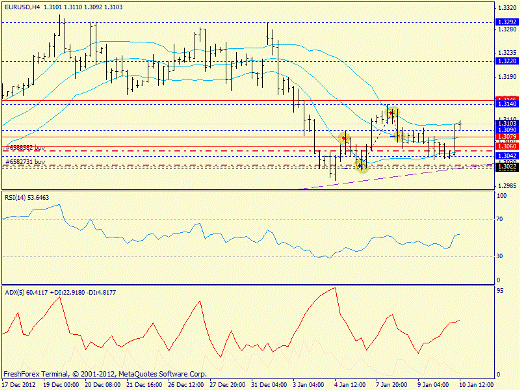The width and height of the screenshot is (520, 390).
Task: Click the ADX 95 scale label
Action: pos(500,291)
